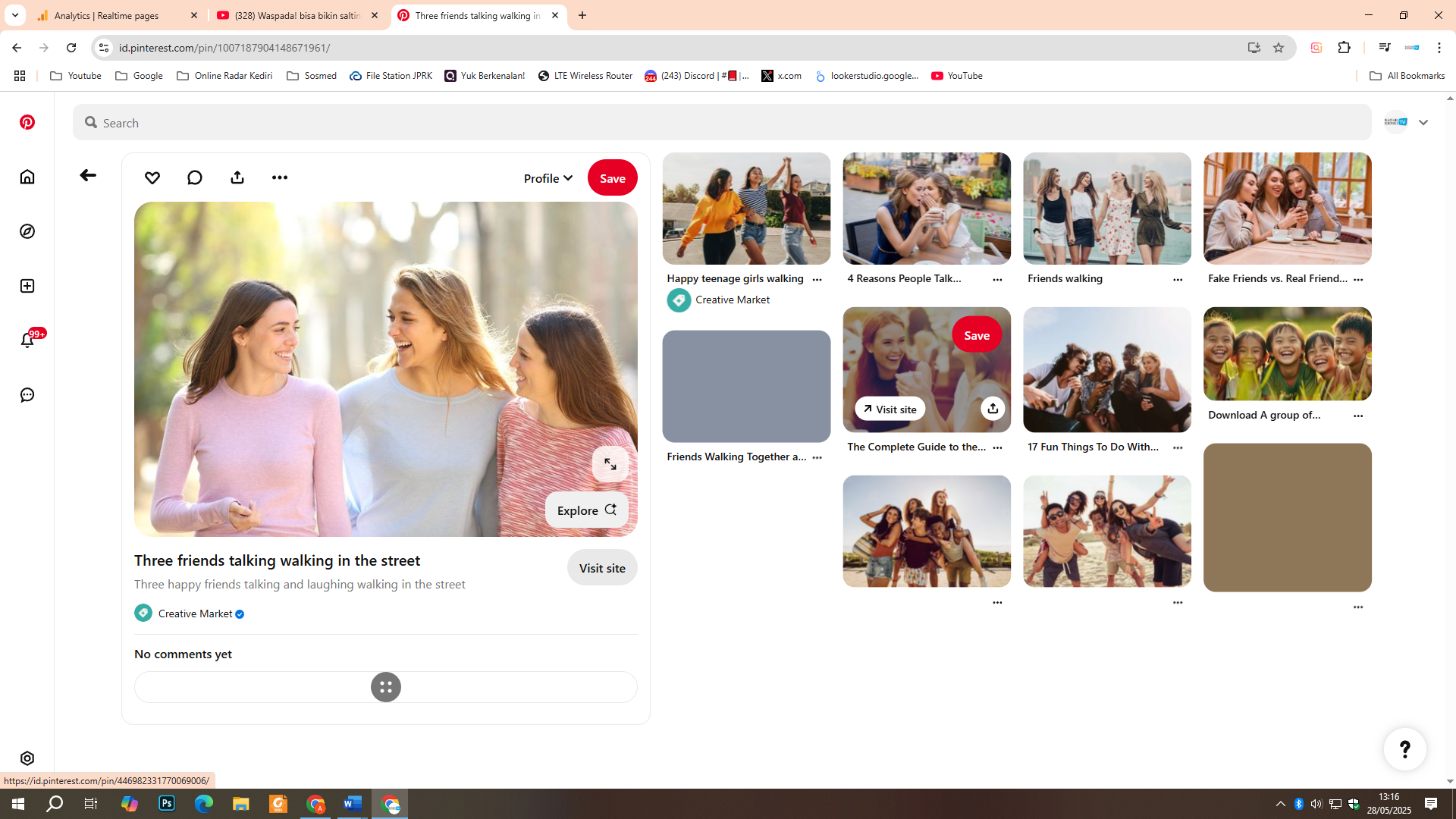Open options for Download A group of pin
Screen dimensions: 1456x819
1358,416
